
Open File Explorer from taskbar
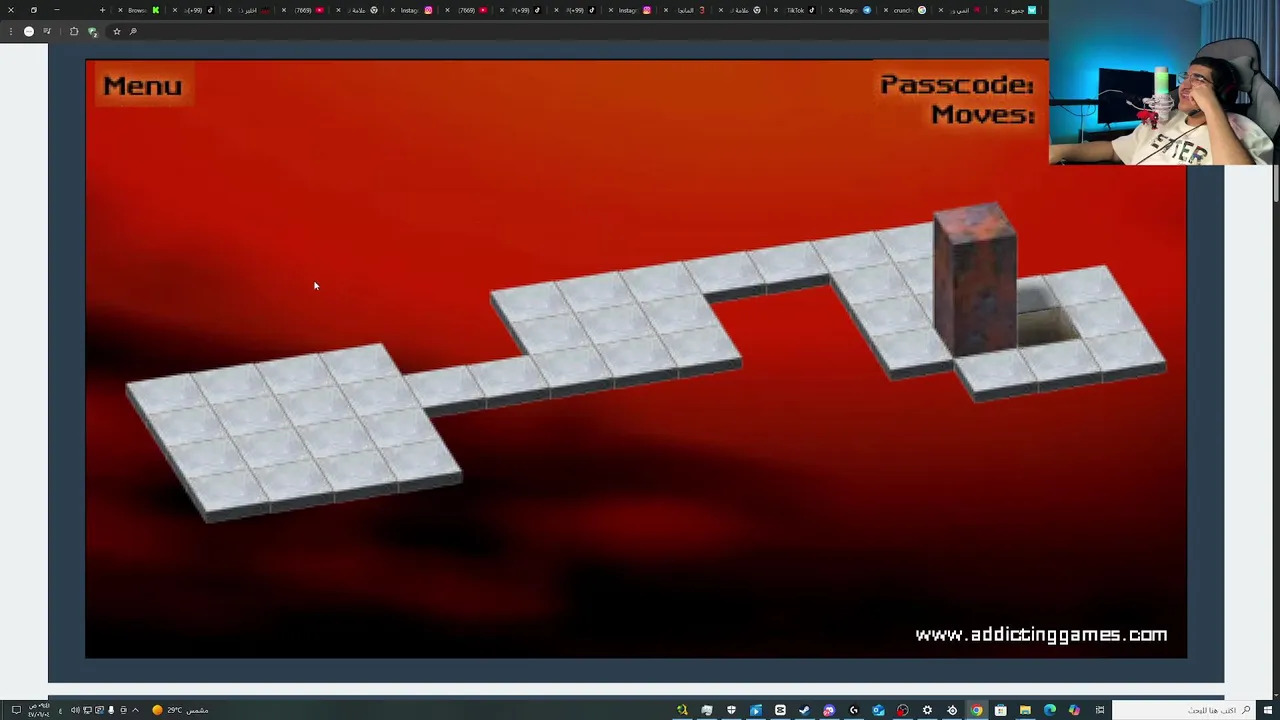(1025, 710)
